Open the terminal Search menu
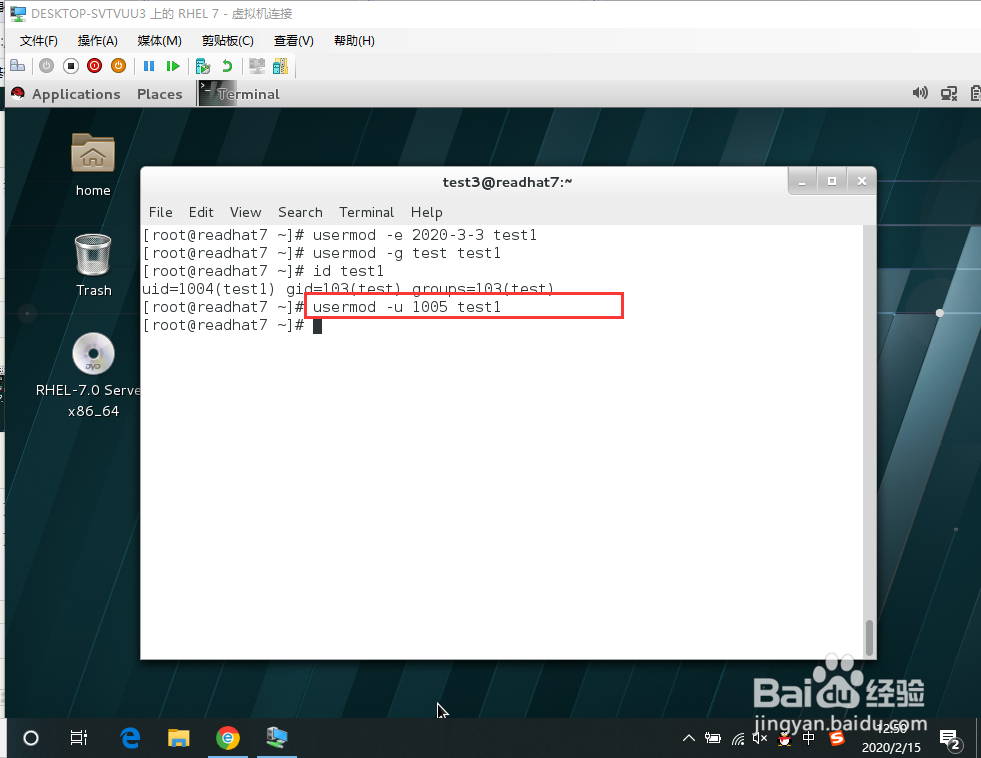The image size is (981, 758). click(x=300, y=212)
